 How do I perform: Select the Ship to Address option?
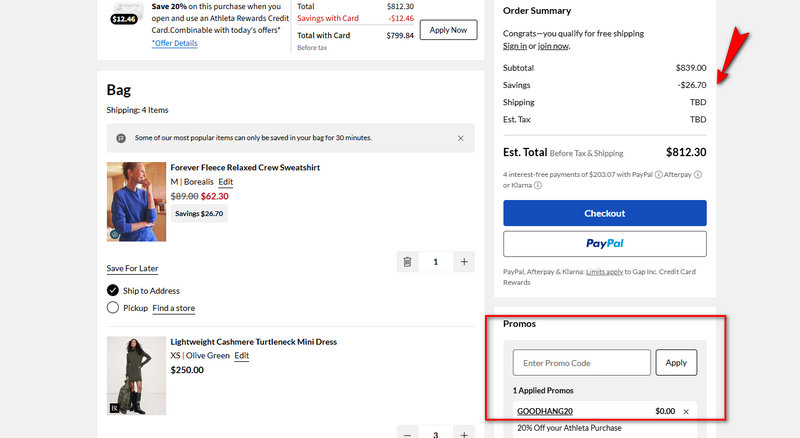pyautogui.click(x=113, y=290)
